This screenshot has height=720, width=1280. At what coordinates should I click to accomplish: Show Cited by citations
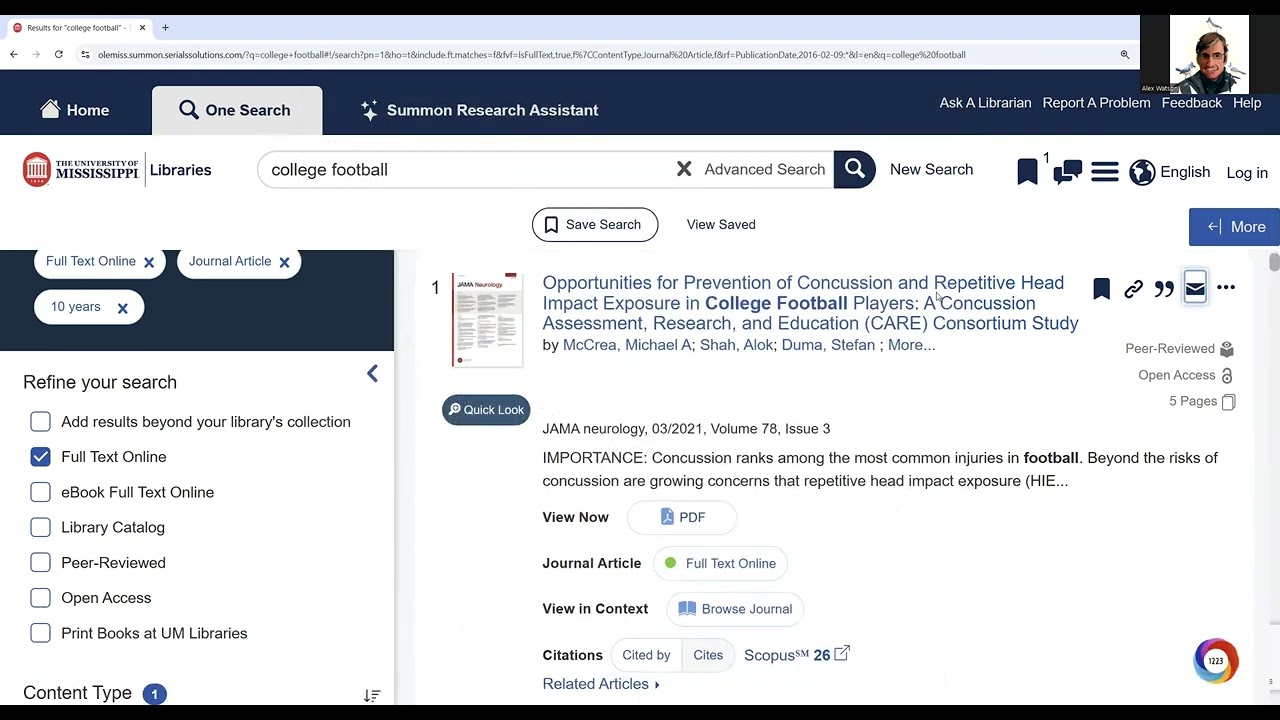[x=646, y=655]
